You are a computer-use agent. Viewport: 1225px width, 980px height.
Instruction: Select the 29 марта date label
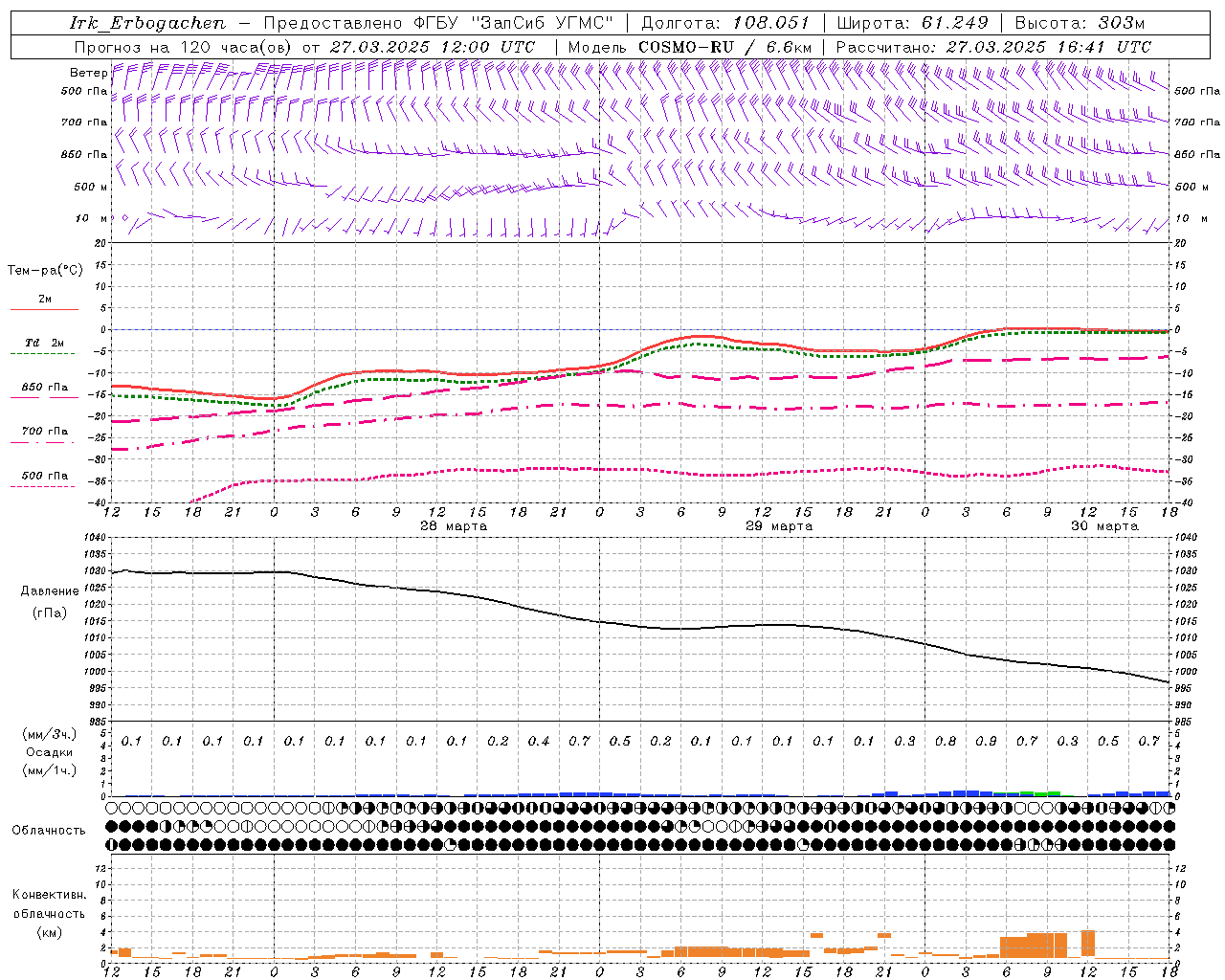click(779, 526)
